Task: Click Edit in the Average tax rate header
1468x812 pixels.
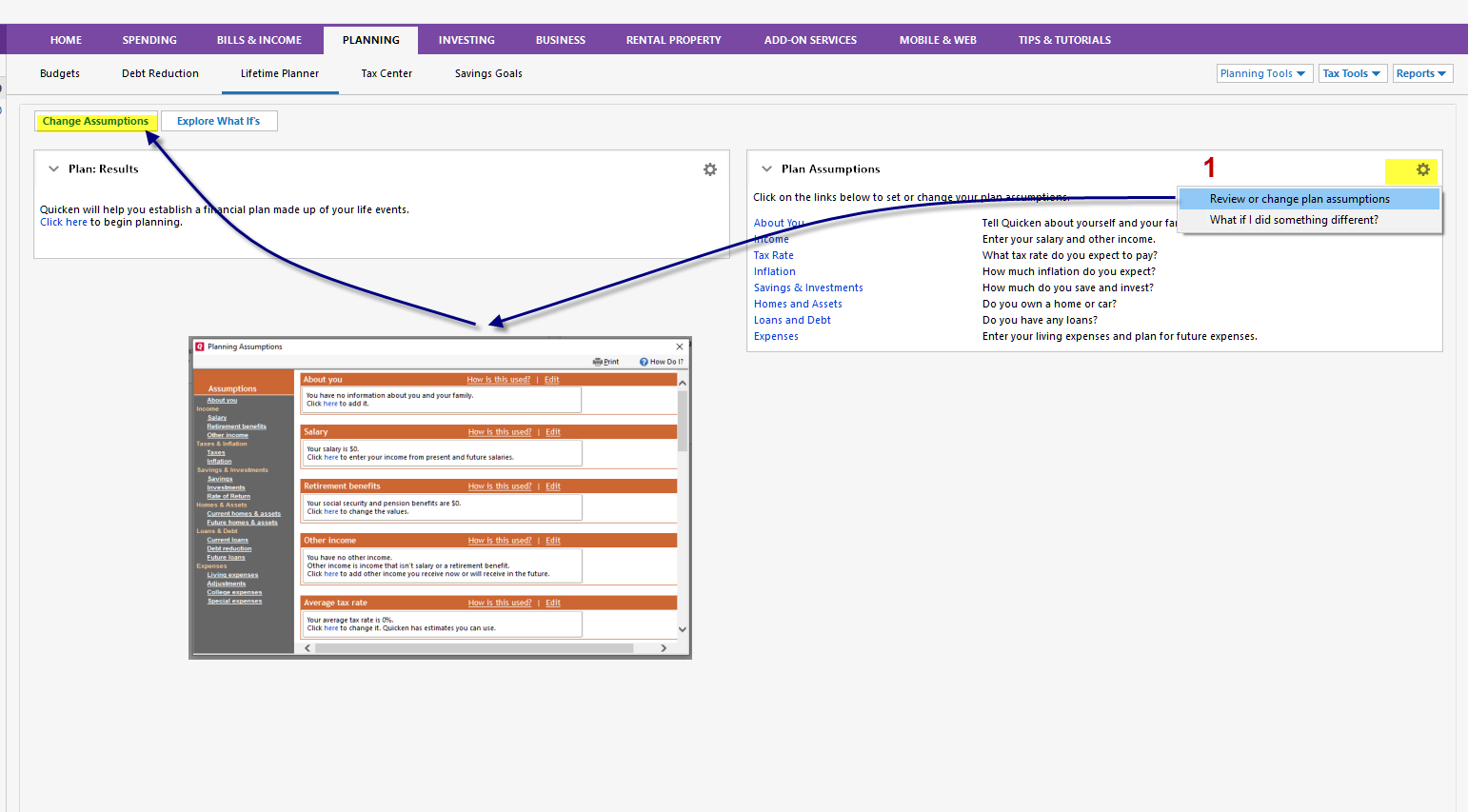Action: tap(553, 603)
